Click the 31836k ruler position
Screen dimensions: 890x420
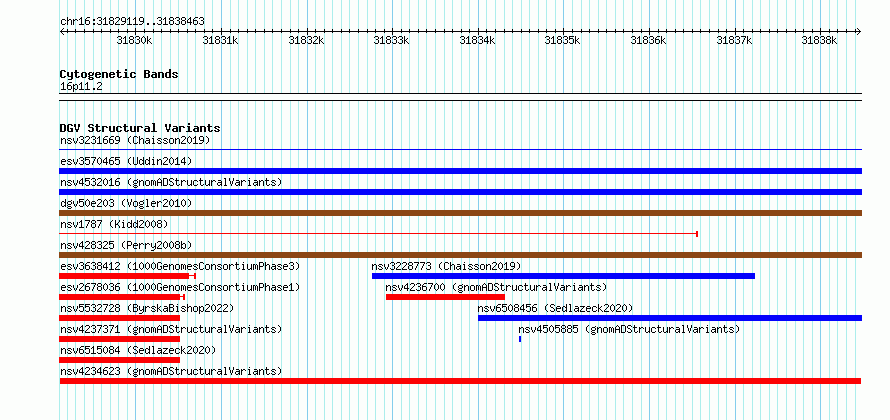[649, 40]
